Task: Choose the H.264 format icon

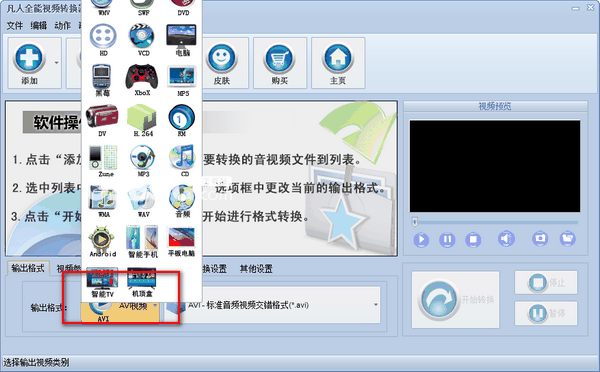Action: 143,119
